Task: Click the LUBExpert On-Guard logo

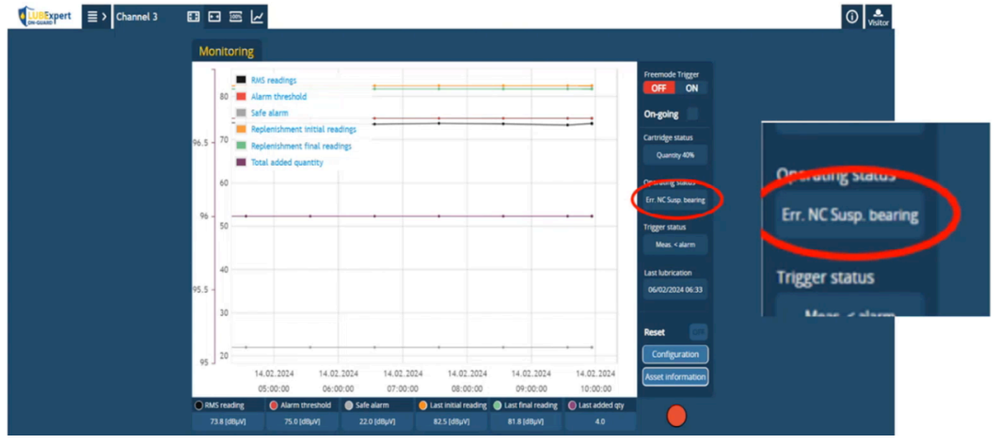Action: (x=45, y=16)
